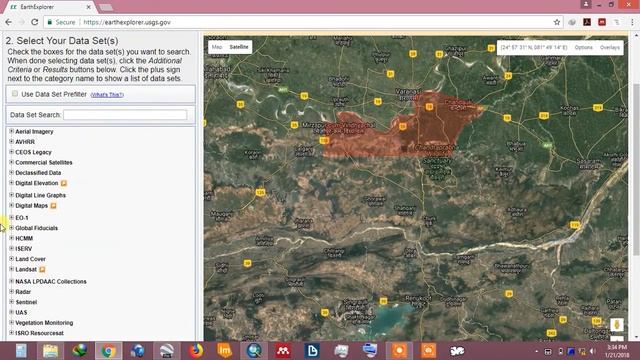Enable the Use Data Set Prefilter checkbox

[15, 94]
